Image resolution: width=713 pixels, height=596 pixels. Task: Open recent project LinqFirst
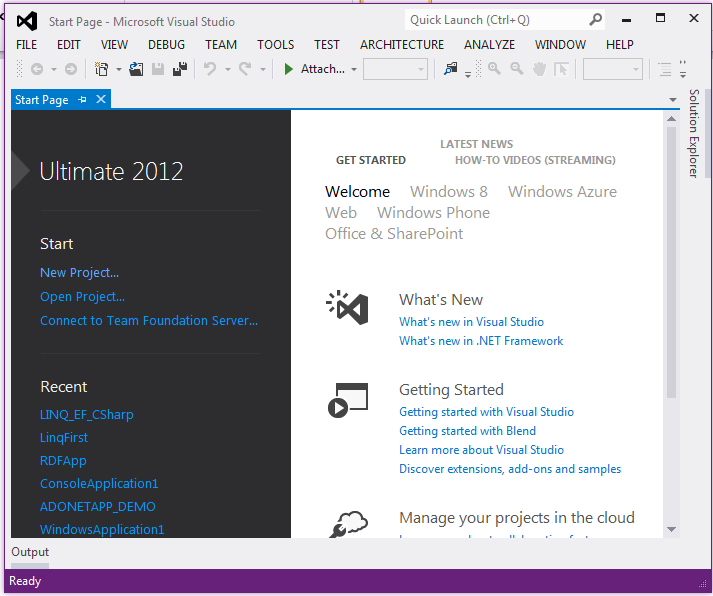(x=64, y=437)
